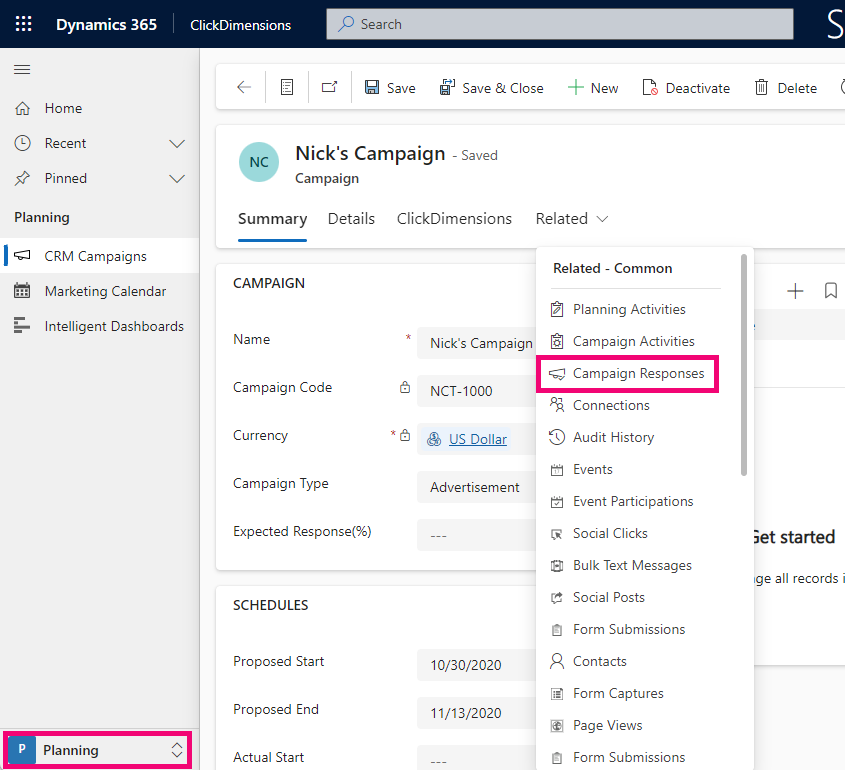
Task: Switch to the Details tab
Action: (351, 219)
